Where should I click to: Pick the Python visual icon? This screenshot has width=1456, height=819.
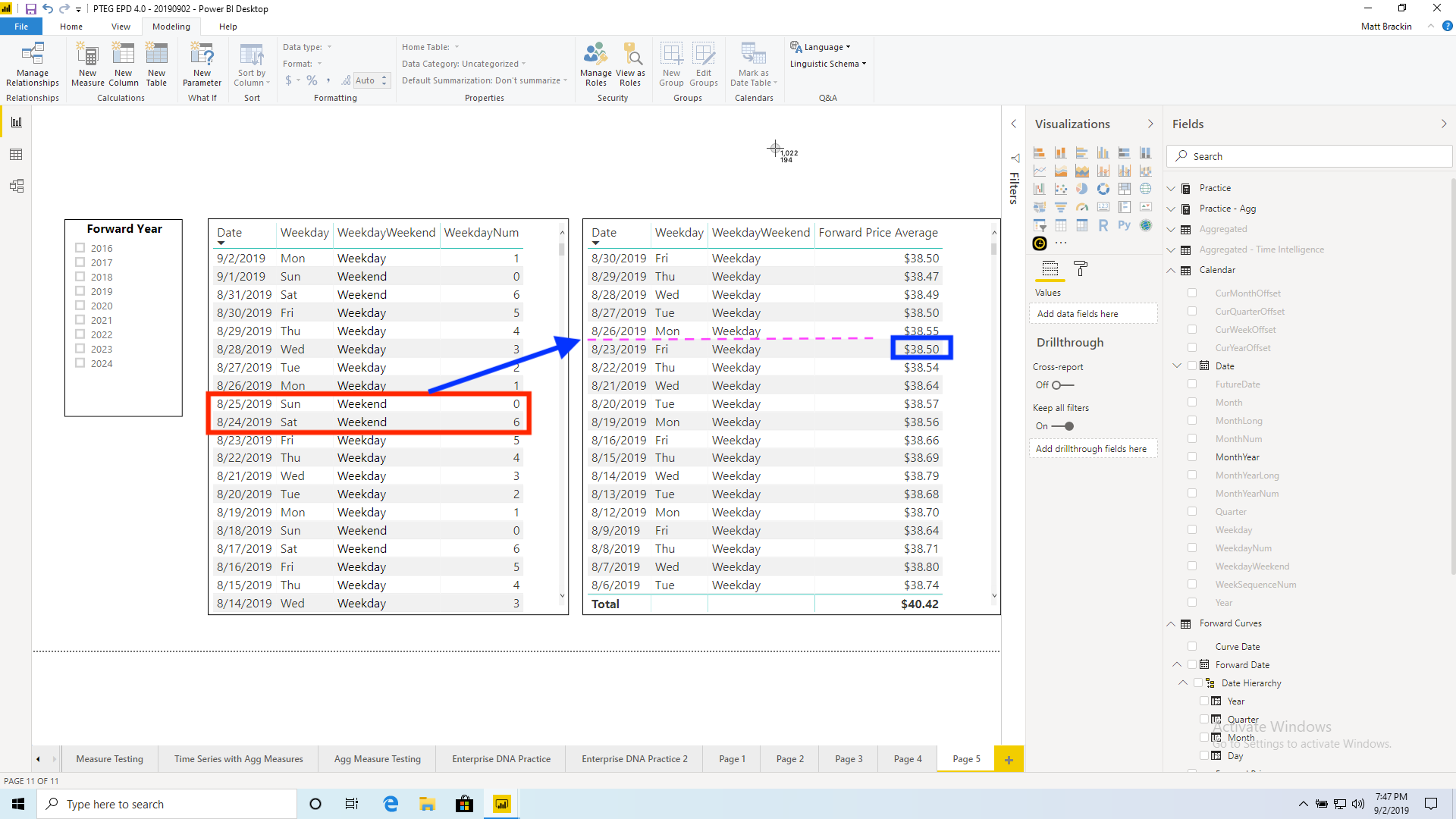click(x=1125, y=225)
